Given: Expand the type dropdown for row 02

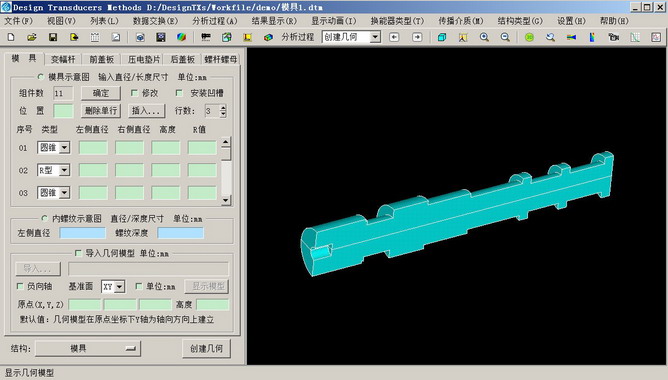Looking at the screenshot, I should pos(64,170).
